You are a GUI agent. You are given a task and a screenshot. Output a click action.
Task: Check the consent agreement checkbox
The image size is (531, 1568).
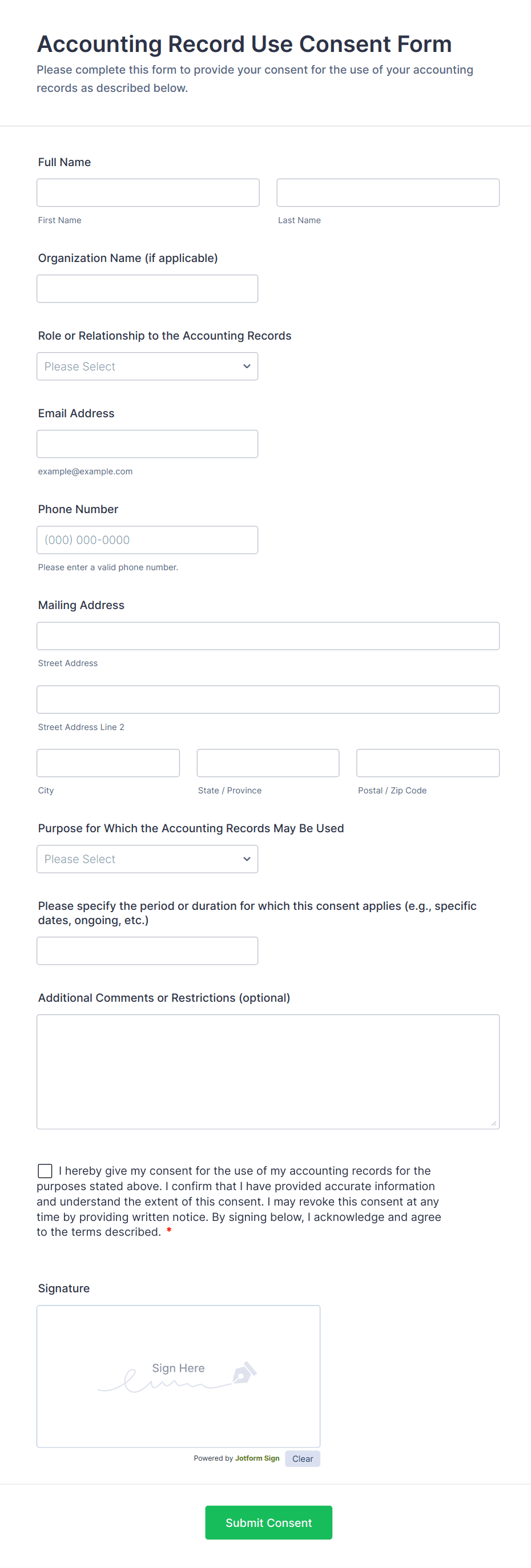(x=45, y=1170)
